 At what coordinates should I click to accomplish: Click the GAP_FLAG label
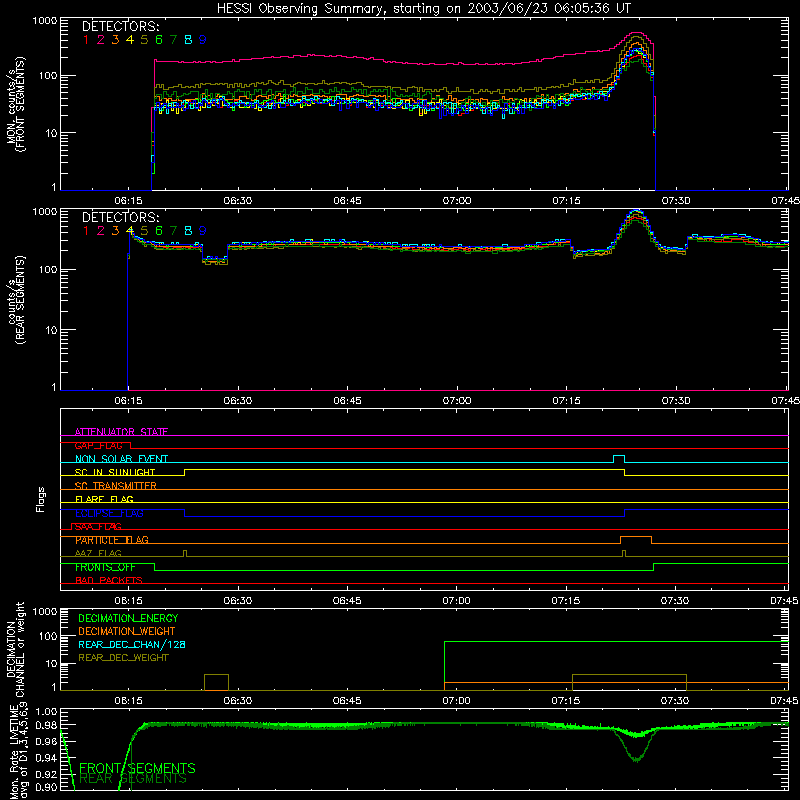point(98,446)
